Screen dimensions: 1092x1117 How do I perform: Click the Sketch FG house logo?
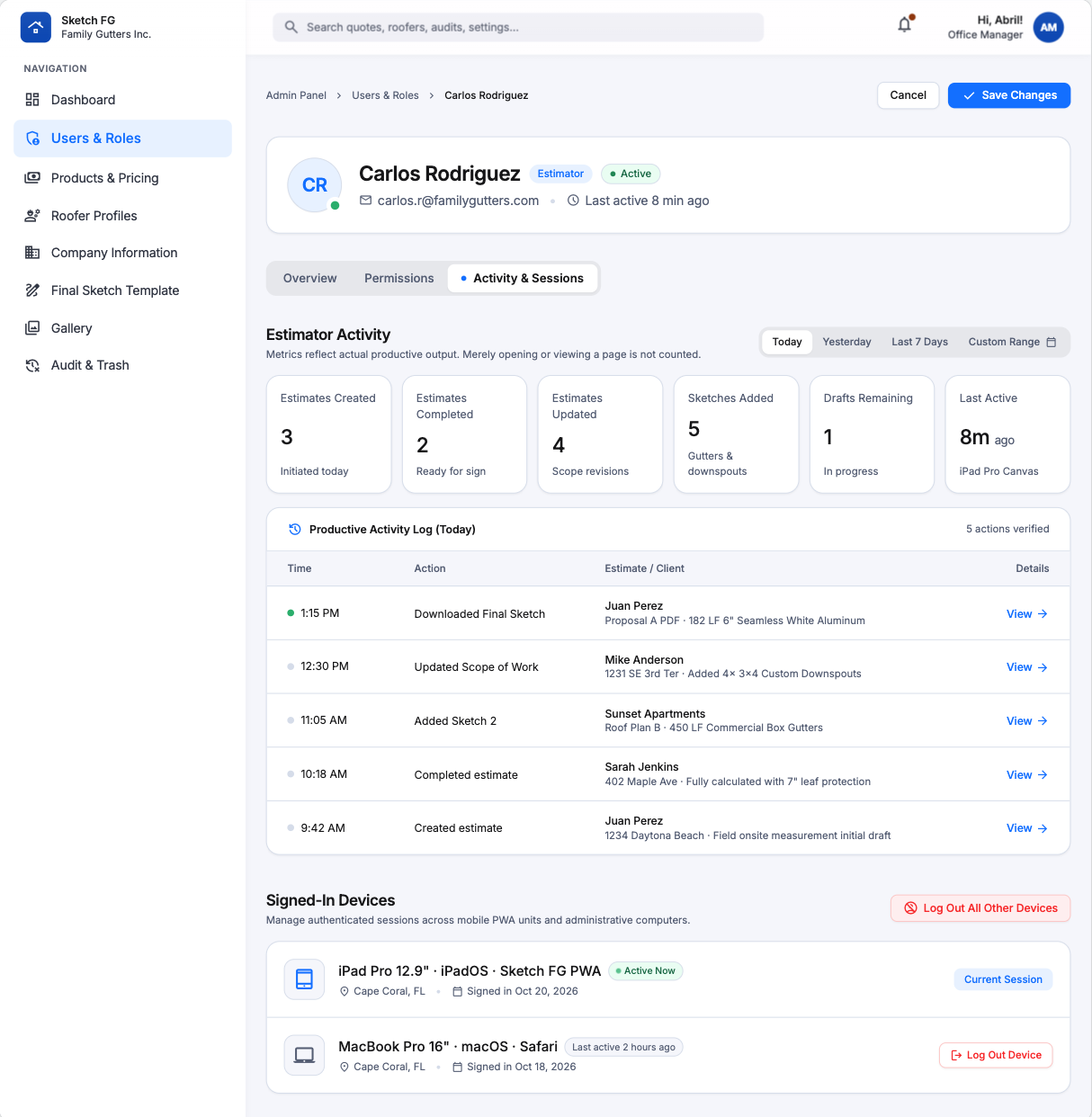[35, 27]
